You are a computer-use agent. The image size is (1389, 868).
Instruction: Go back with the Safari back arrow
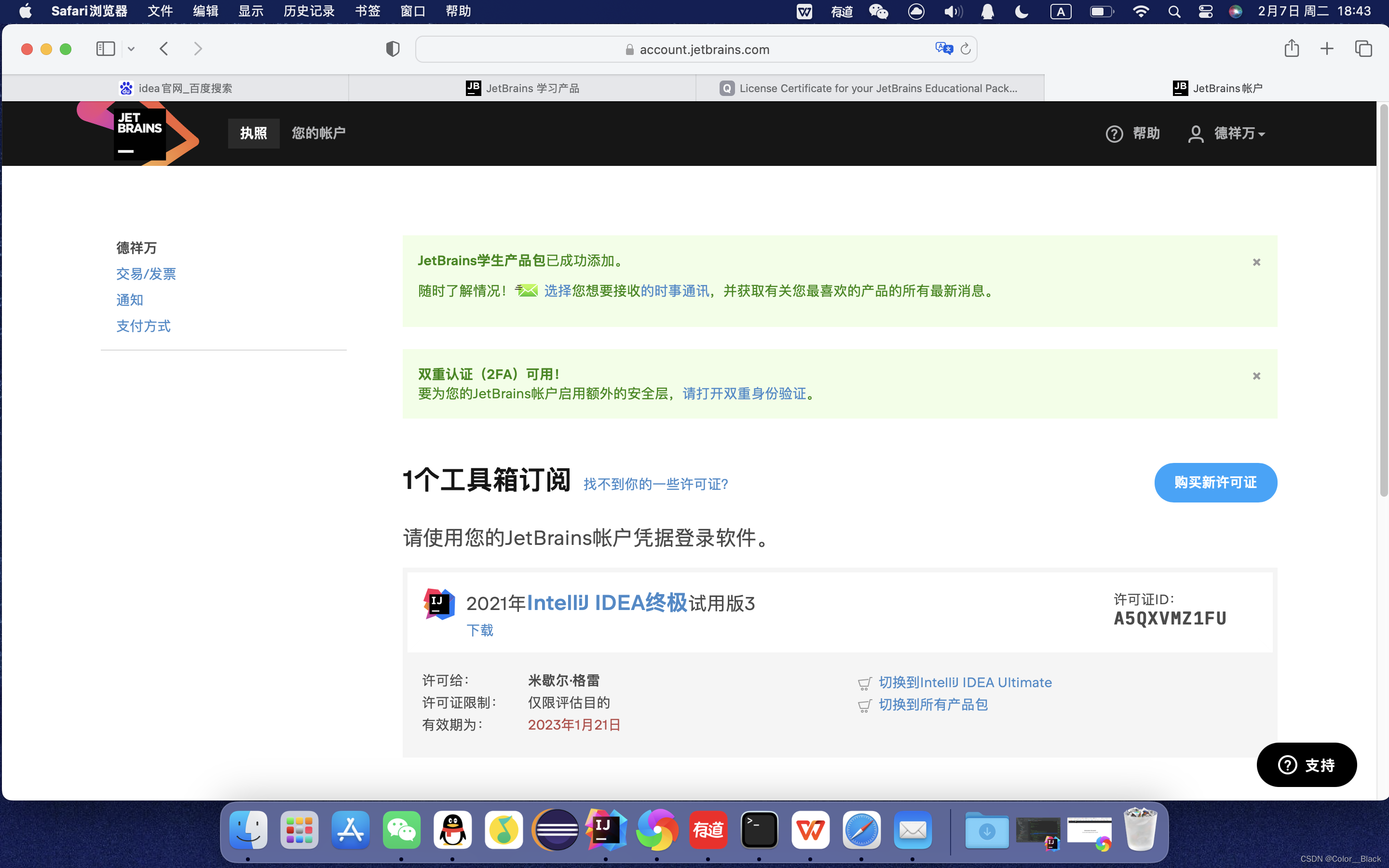[164, 49]
